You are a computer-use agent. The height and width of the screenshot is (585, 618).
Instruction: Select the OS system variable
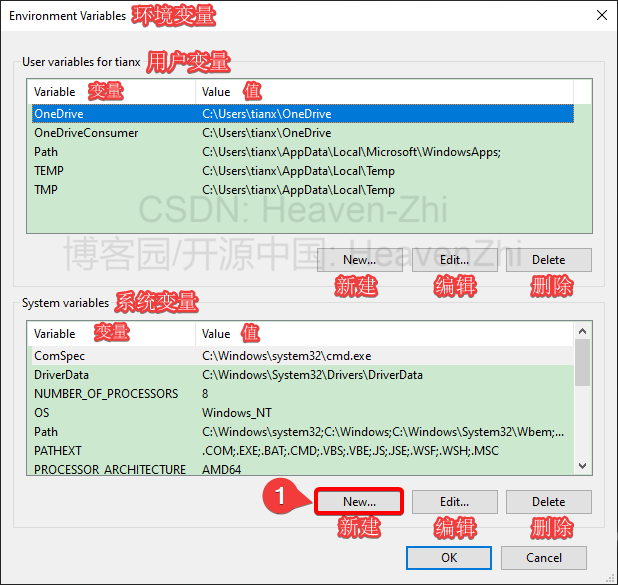pyautogui.click(x=303, y=413)
